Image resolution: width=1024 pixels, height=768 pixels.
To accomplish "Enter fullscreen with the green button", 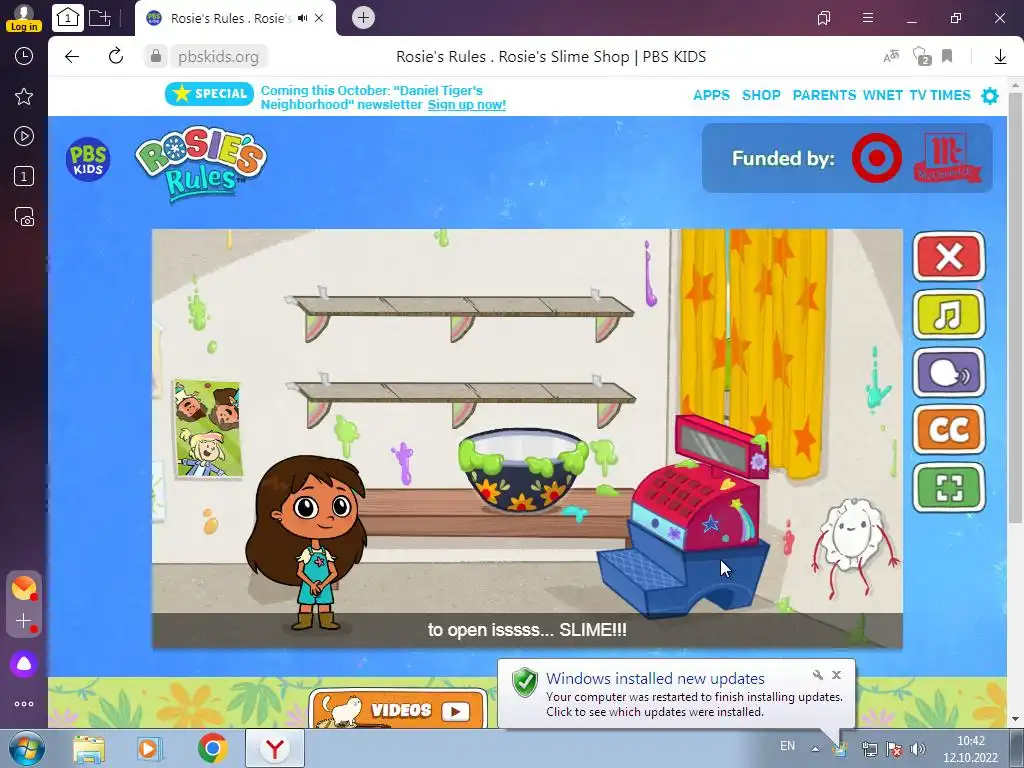I will pos(948,487).
